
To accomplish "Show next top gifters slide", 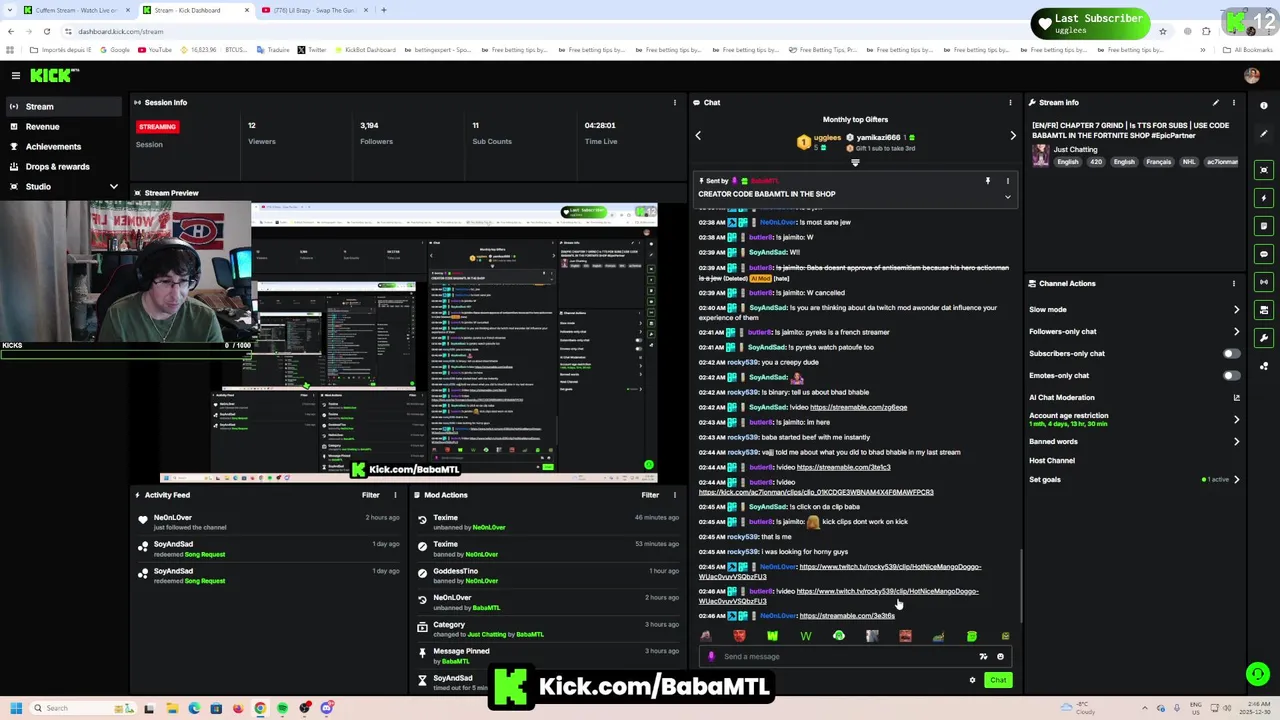I will point(1013,136).
